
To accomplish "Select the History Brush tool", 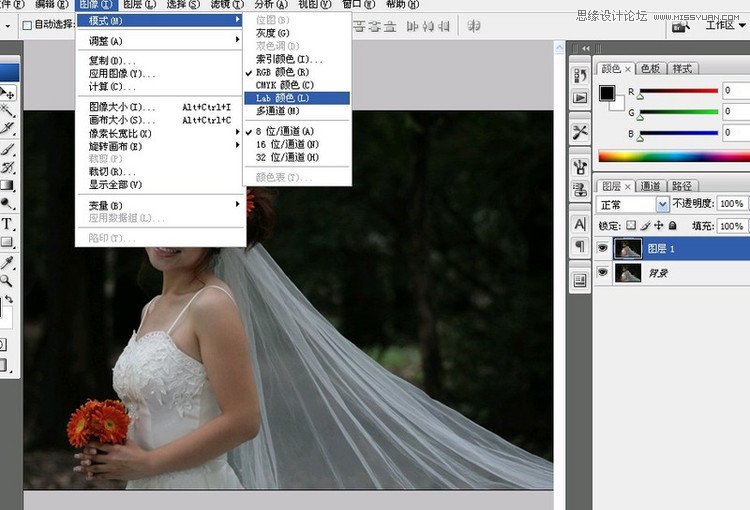I will point(7,167).
